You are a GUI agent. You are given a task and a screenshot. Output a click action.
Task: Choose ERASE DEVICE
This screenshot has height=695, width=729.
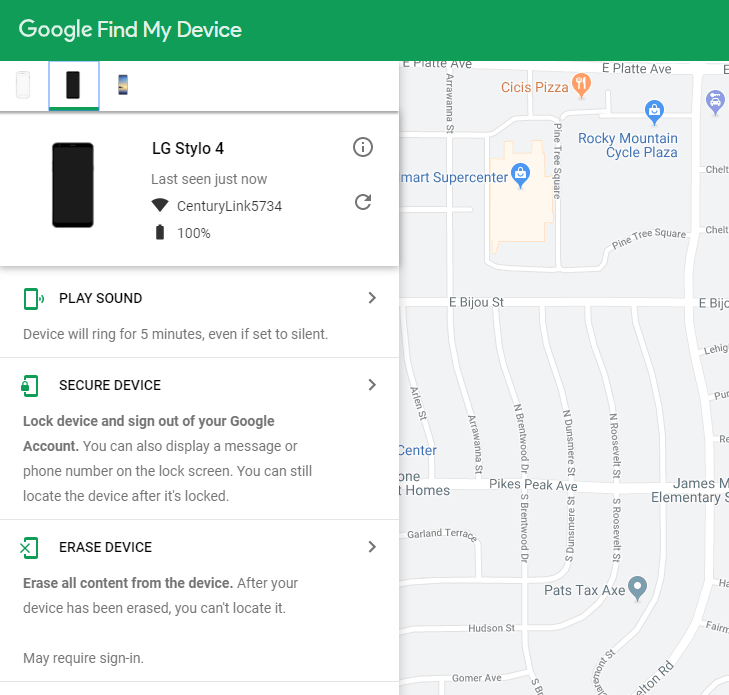(106, 547)
